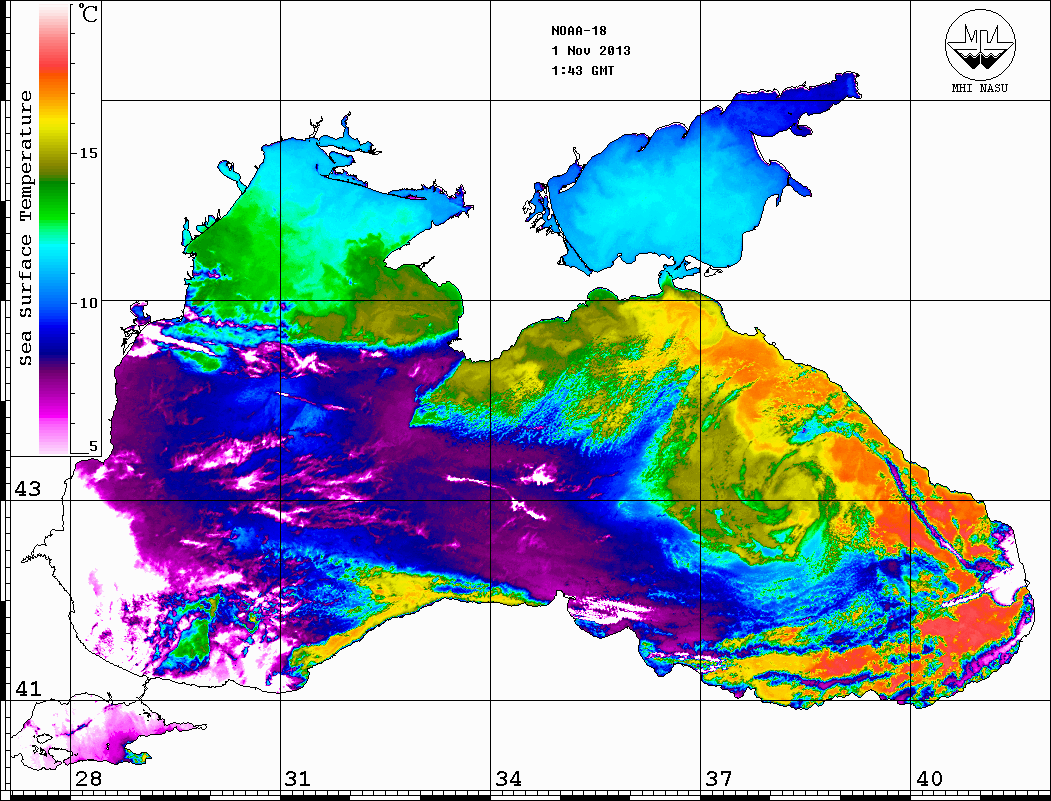Click latitude label '41'
This screenshot has height=801, width=1051.
(27, 688)
